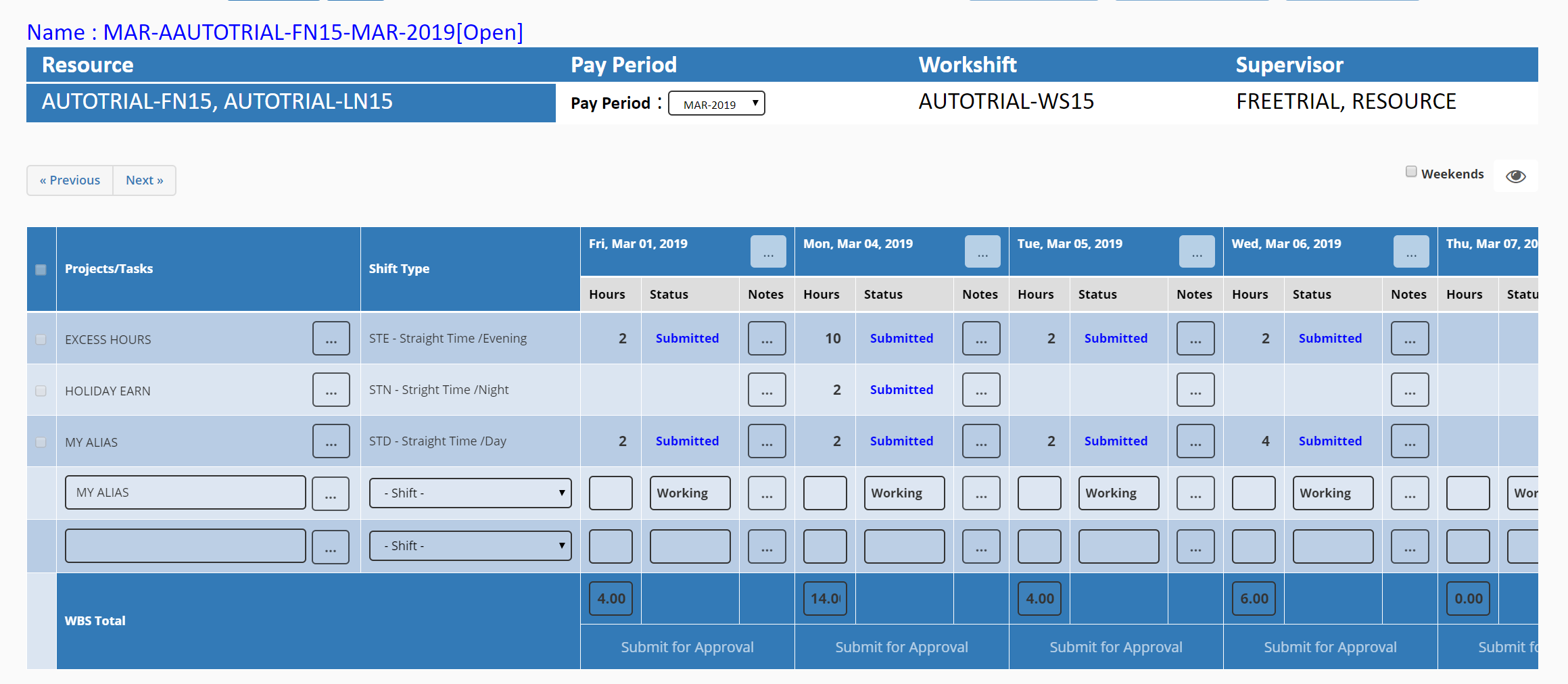The height and width of the screenshot is (684, 1568).
Task: Click the WBS Total field showing 14.00
Action: (824, 598)
